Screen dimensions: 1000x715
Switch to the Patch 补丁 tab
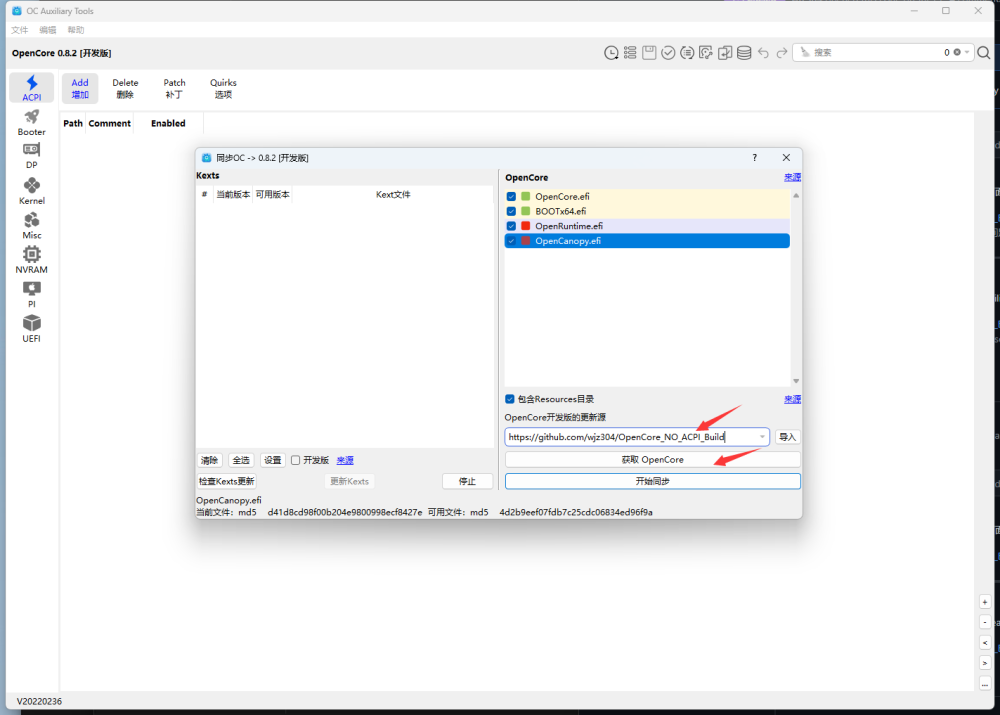174,88
